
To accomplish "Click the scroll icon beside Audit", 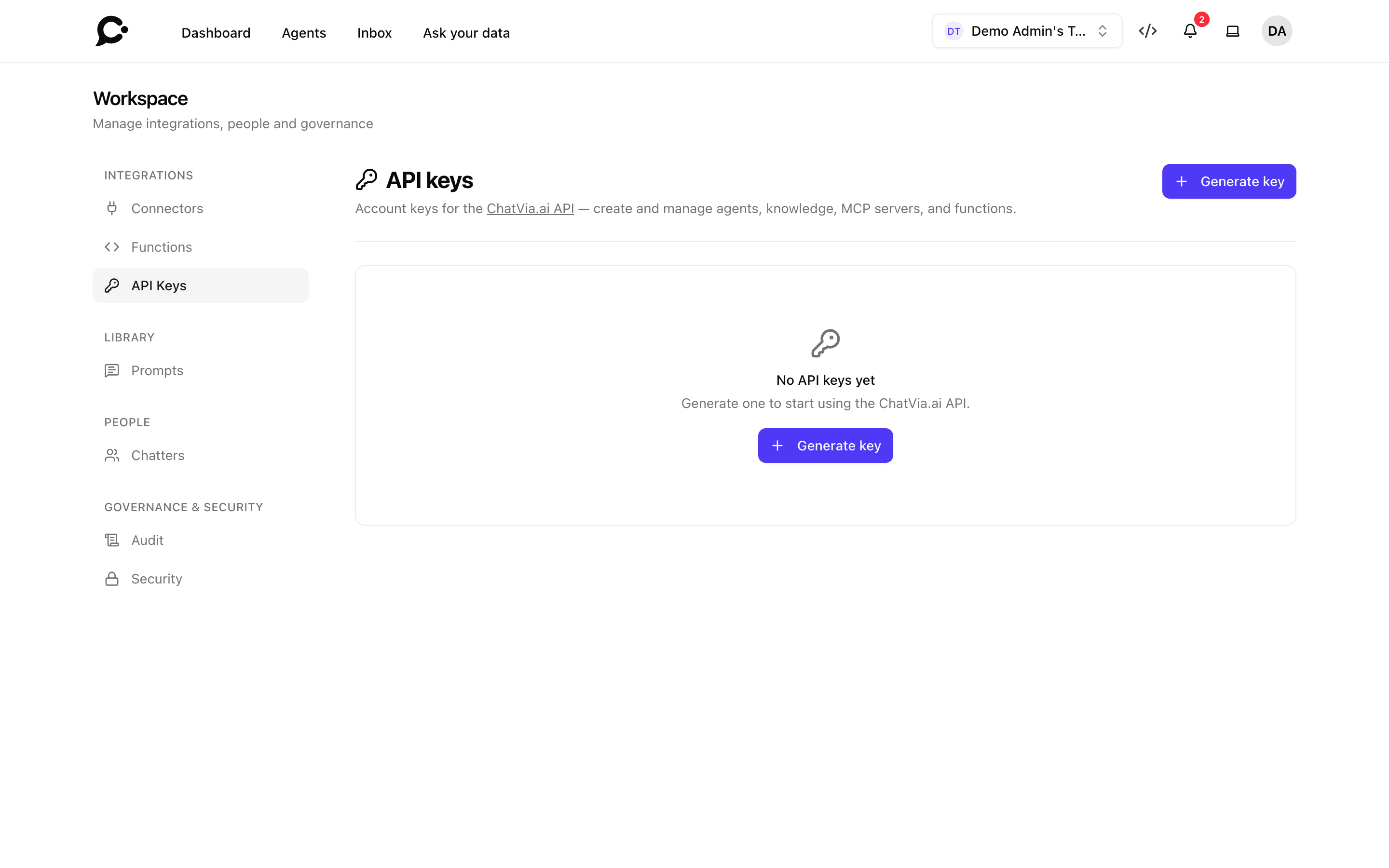I will point(112,540).
